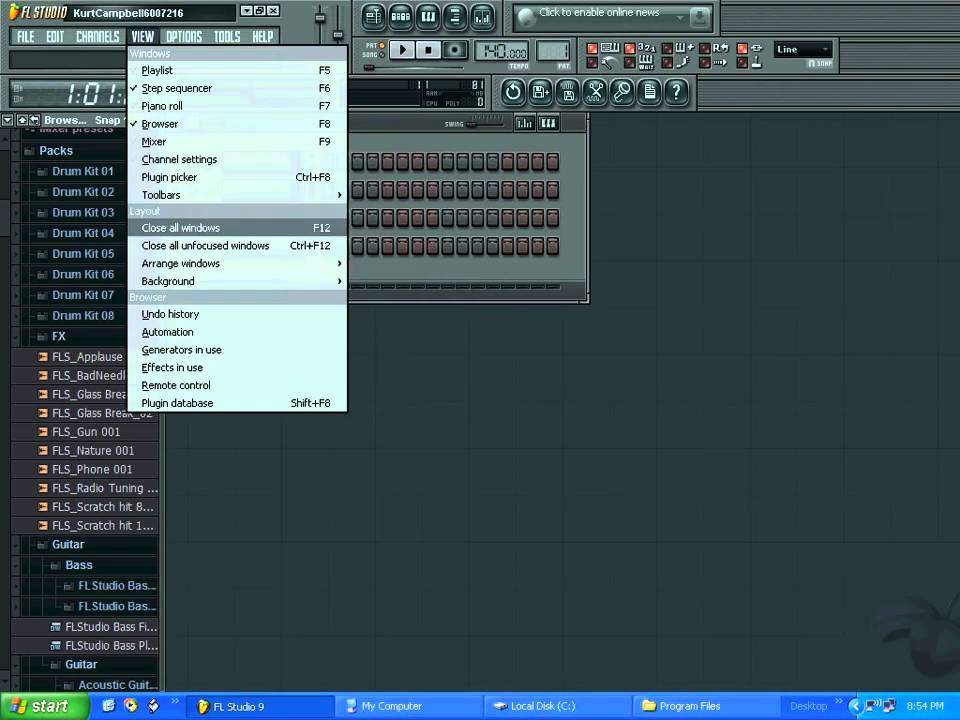Open TOOLS menu

click(227, 37)
